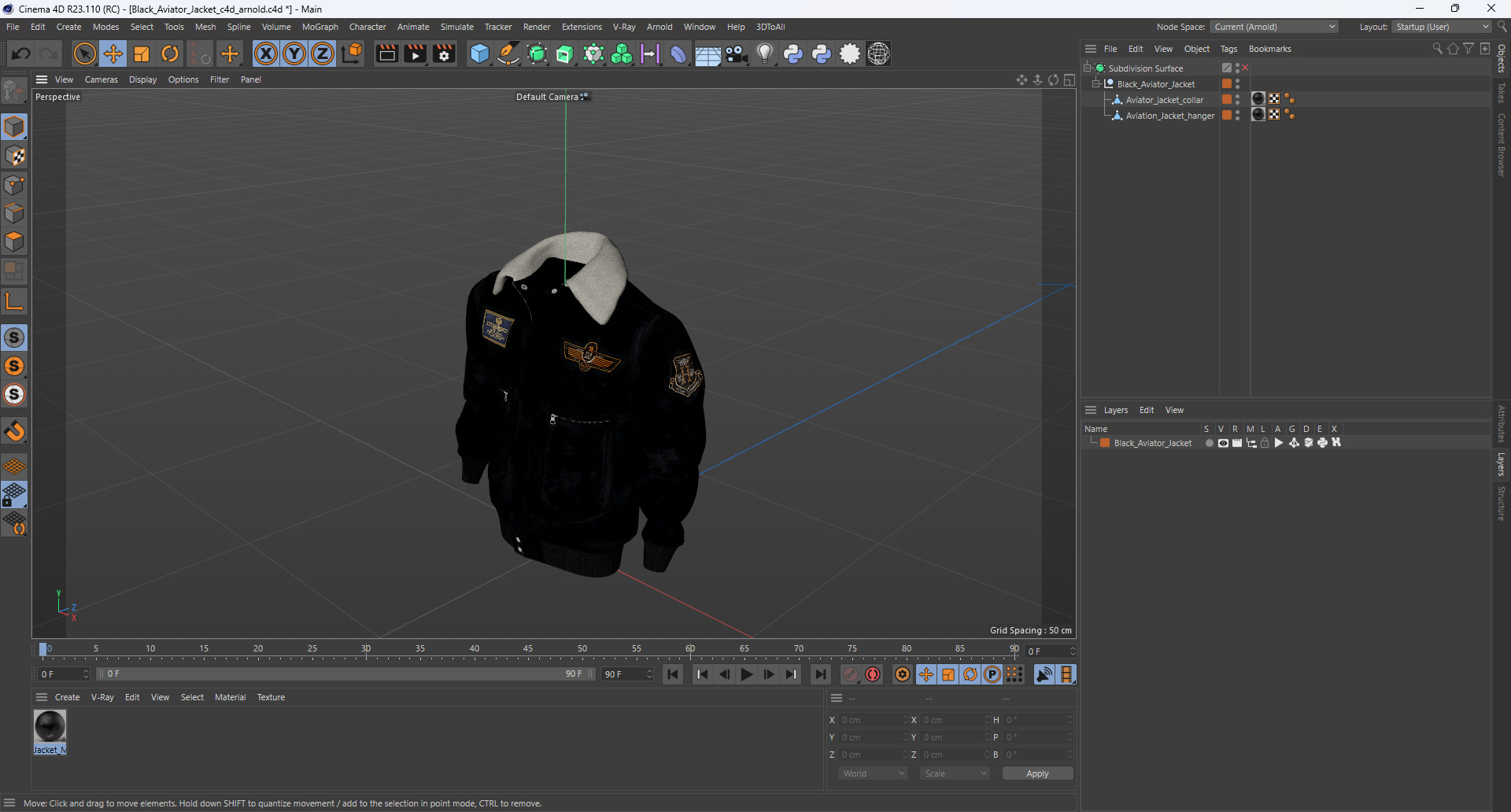
Task: Switch to Texture mode icon
Action: (14, 156)
